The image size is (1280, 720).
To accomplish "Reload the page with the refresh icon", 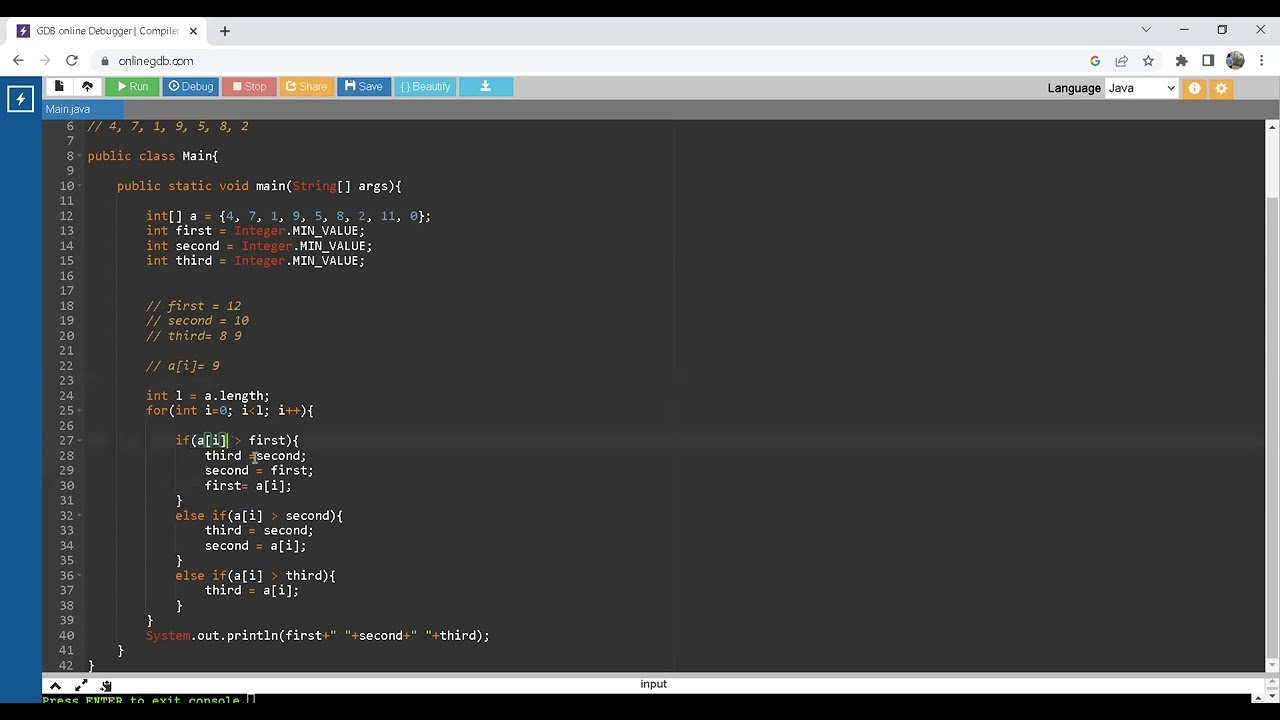I will (x=72, y=60).
